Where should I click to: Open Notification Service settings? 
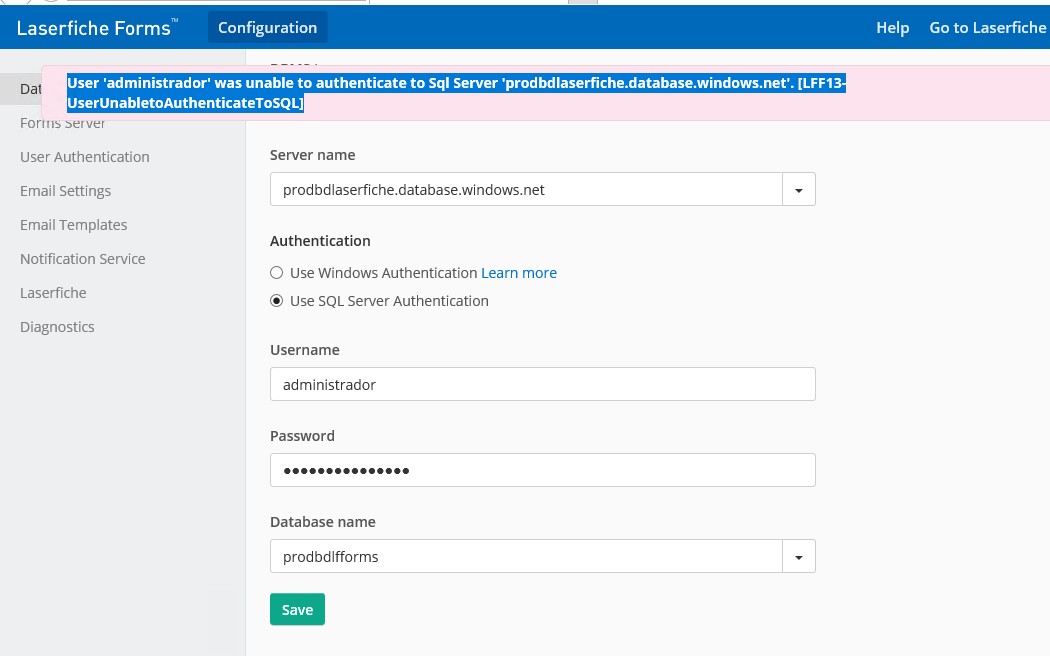[83, 259]
